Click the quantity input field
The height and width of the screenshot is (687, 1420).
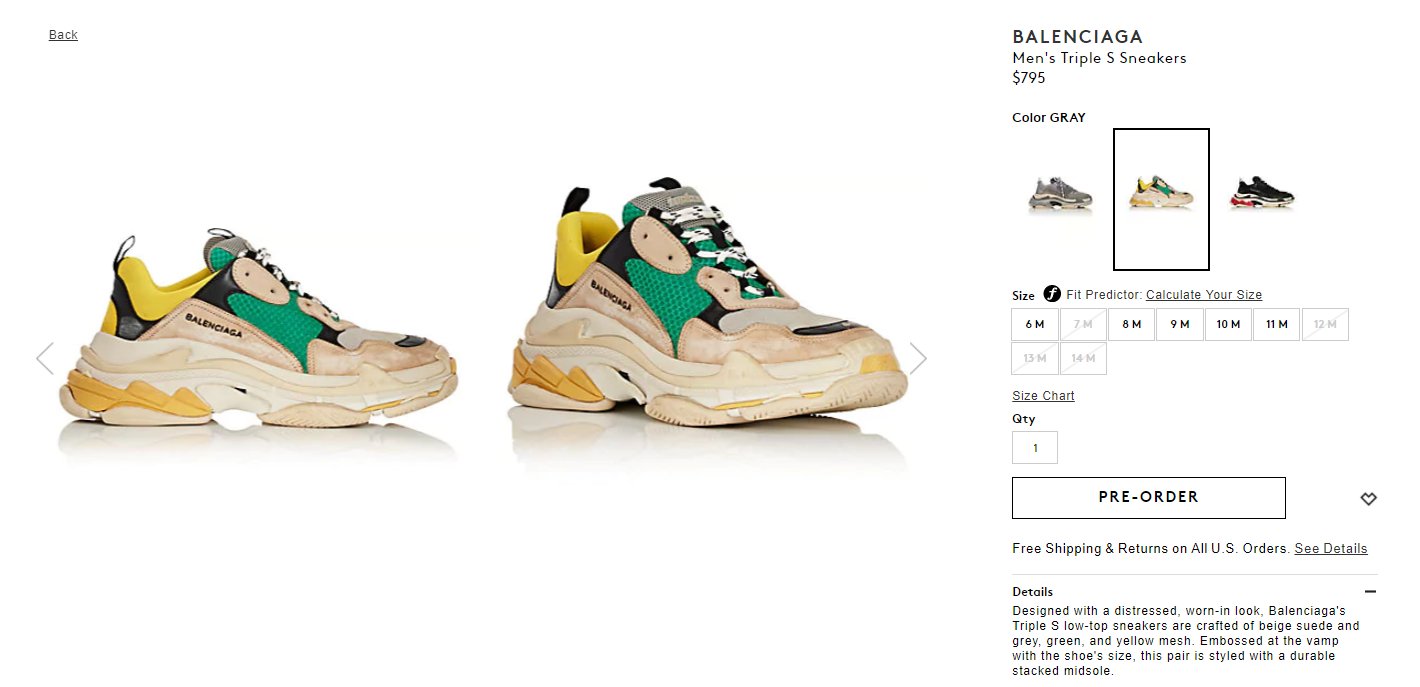1035,447
